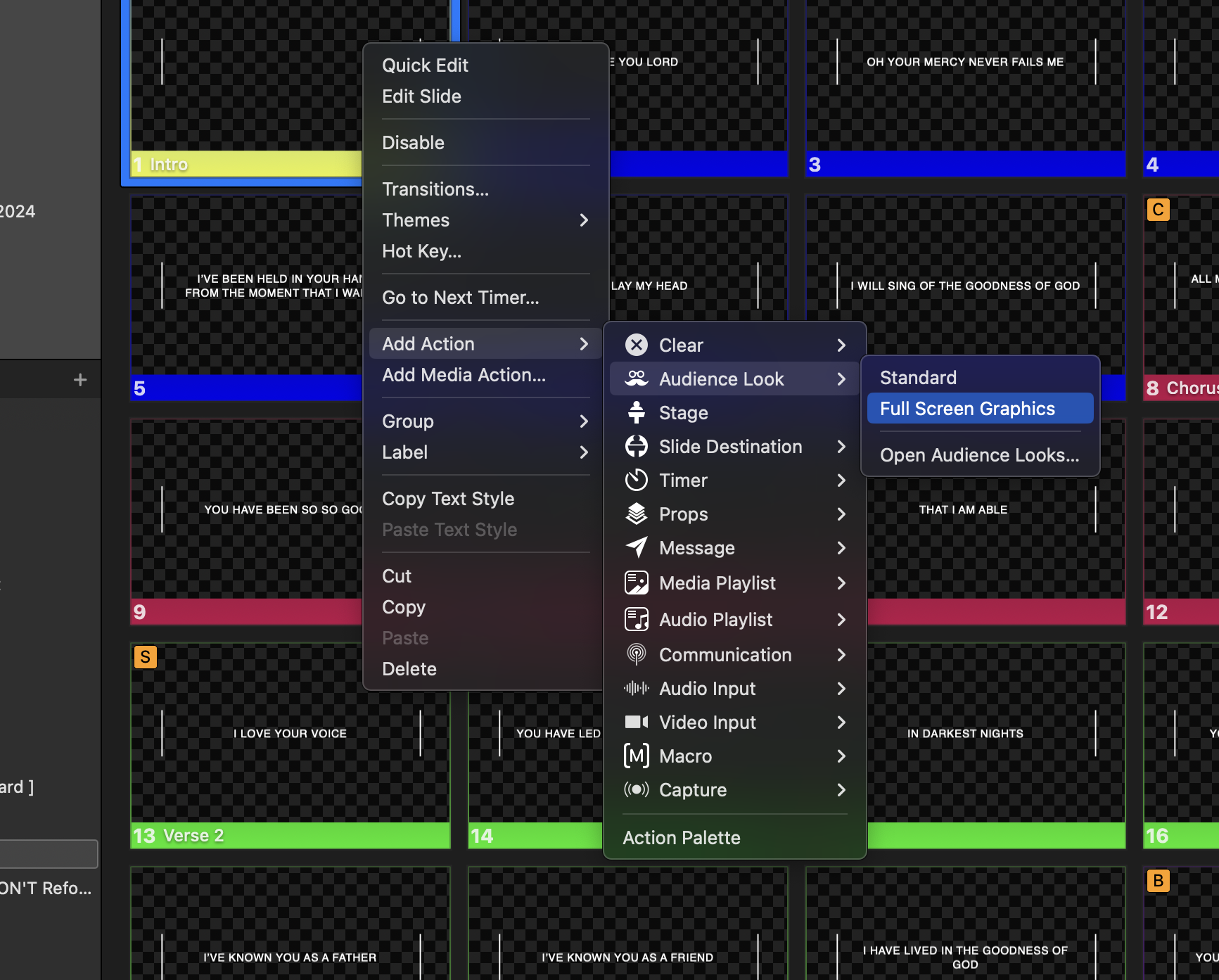Click the plus icon in left sidebar
This screenshot has height=980, width=1219.
coord(80,380)
